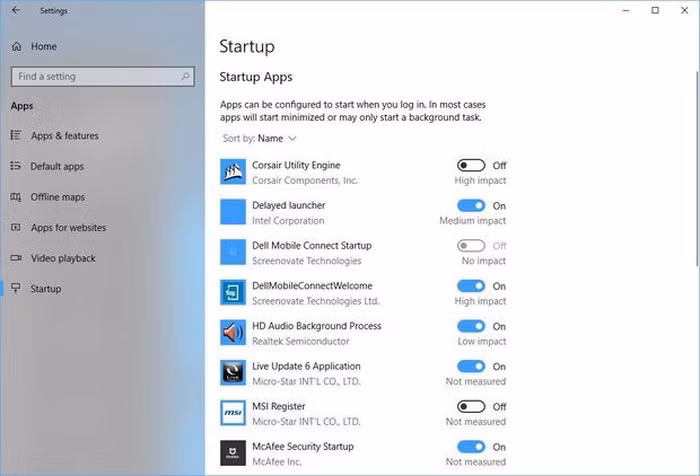Click the McAfee Security Startup shield icon
Image resolution: width=700 pixels, height=476 pixels.
click(232, 453)
